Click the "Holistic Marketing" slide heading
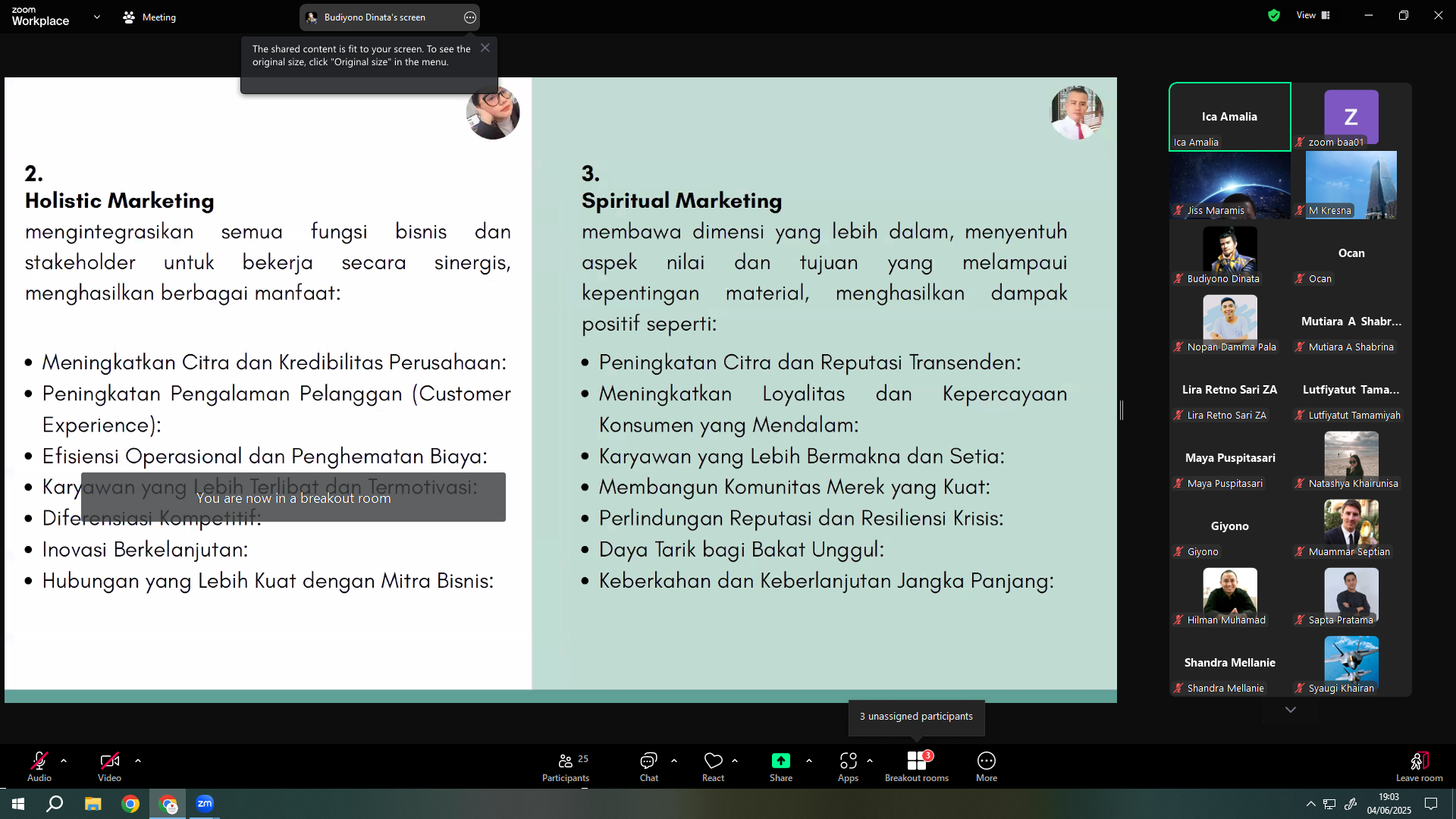1456x819 pixels. pyautogui.click(x=119, y=200)
